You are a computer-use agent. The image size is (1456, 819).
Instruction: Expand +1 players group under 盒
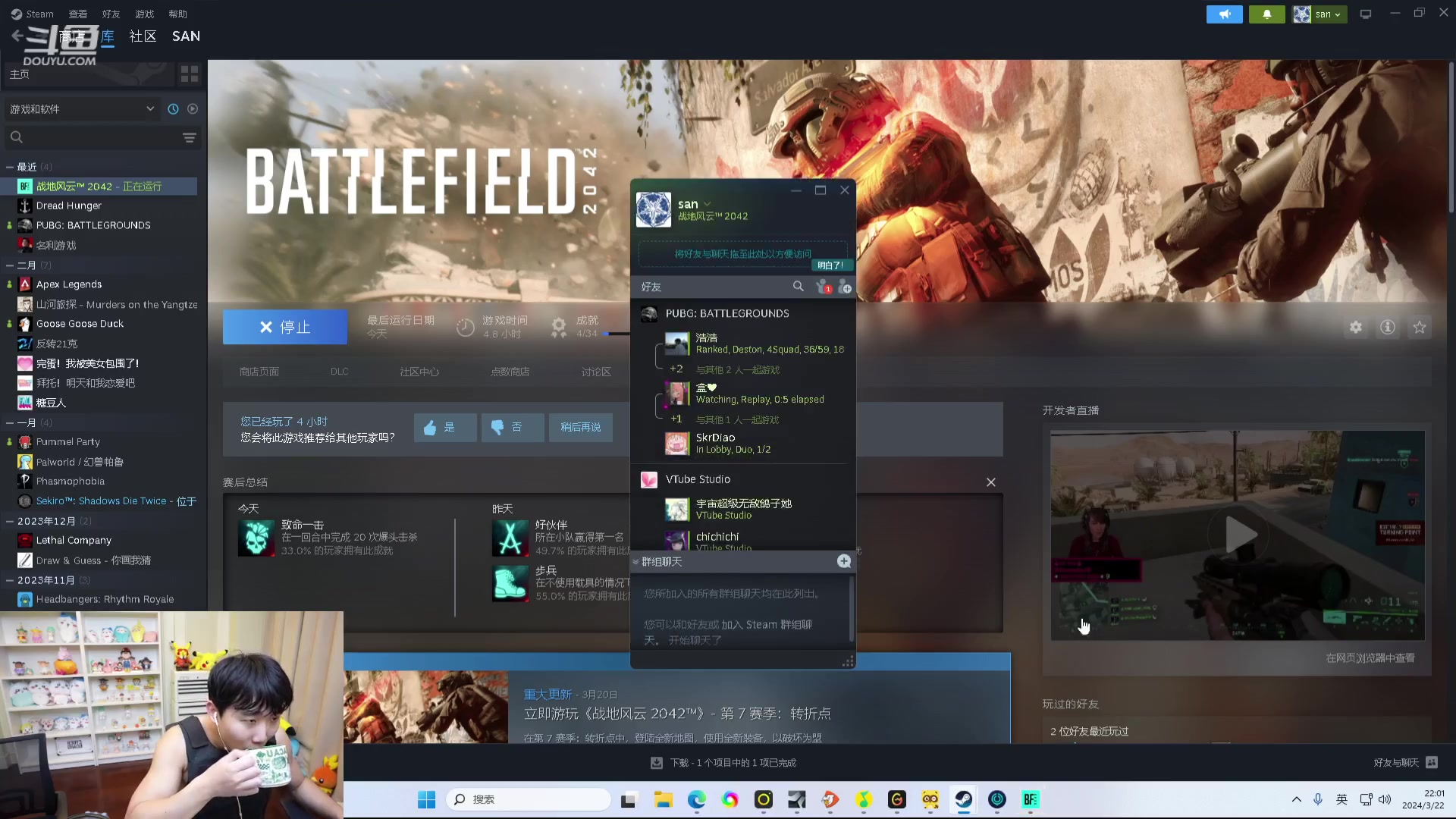[676, 419]
